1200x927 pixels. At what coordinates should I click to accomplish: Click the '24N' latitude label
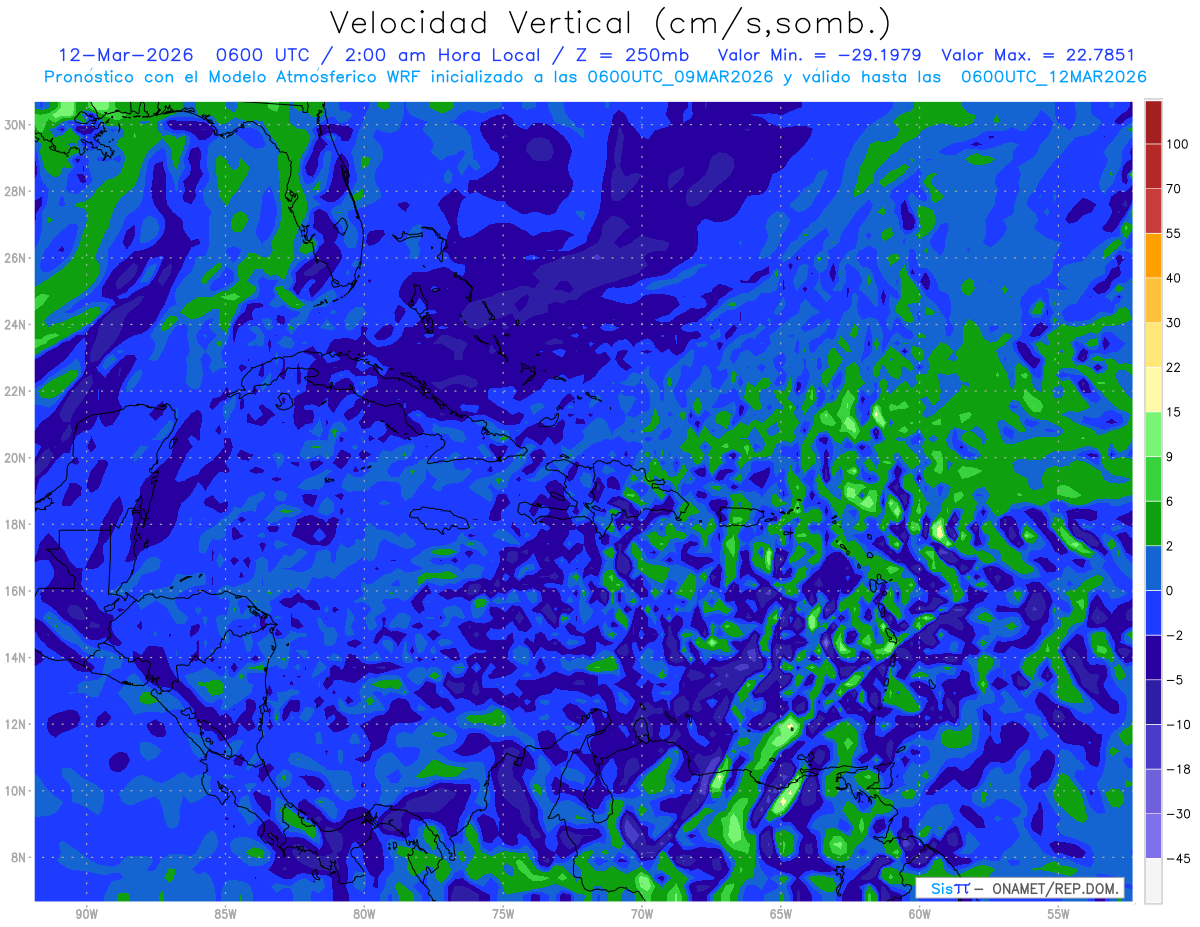point(17,325)
